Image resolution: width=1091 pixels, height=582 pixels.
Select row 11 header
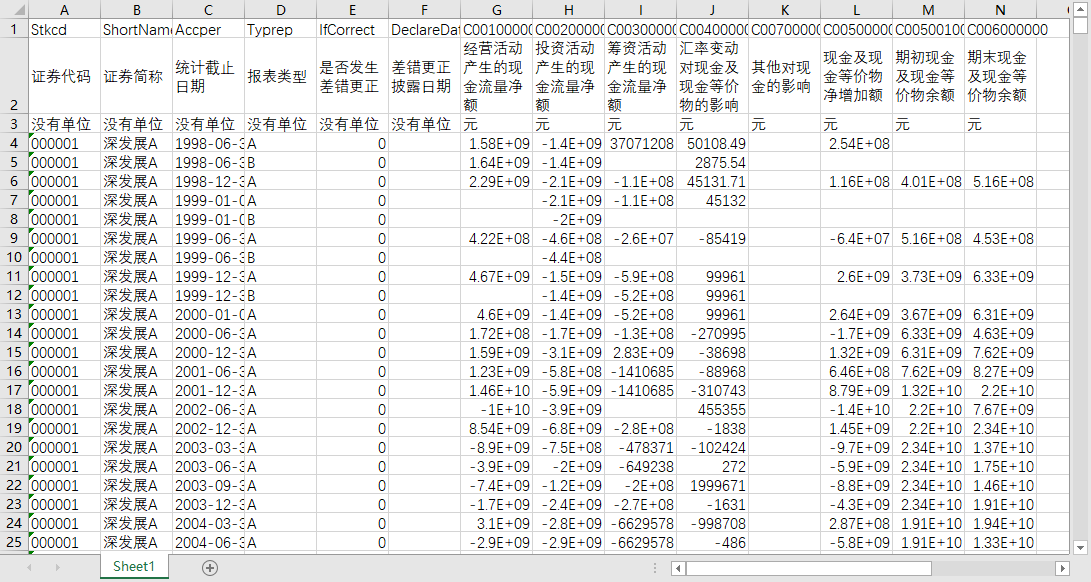pyautogui.click(x=14, y=276)
